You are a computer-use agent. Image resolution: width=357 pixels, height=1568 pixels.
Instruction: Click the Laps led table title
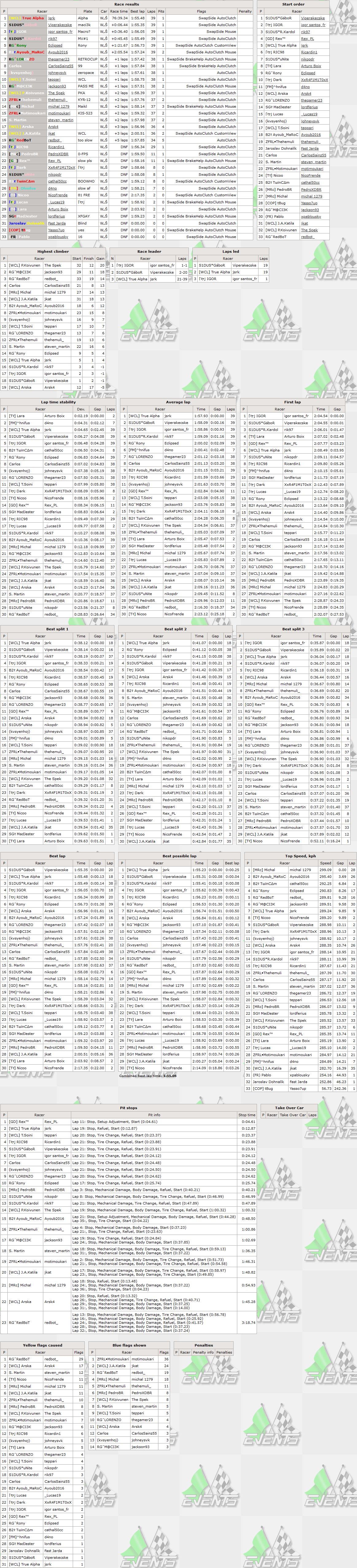(x=231, y=252)
